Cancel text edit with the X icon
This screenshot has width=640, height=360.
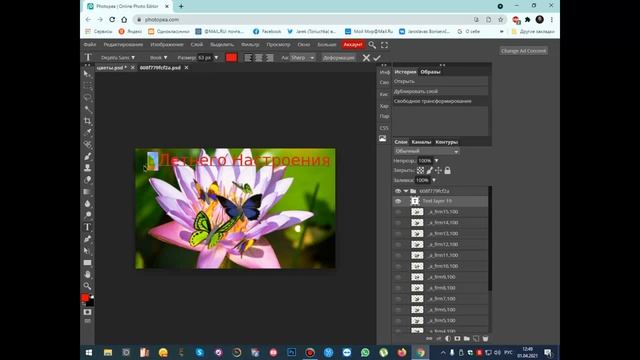click(366, 58)
